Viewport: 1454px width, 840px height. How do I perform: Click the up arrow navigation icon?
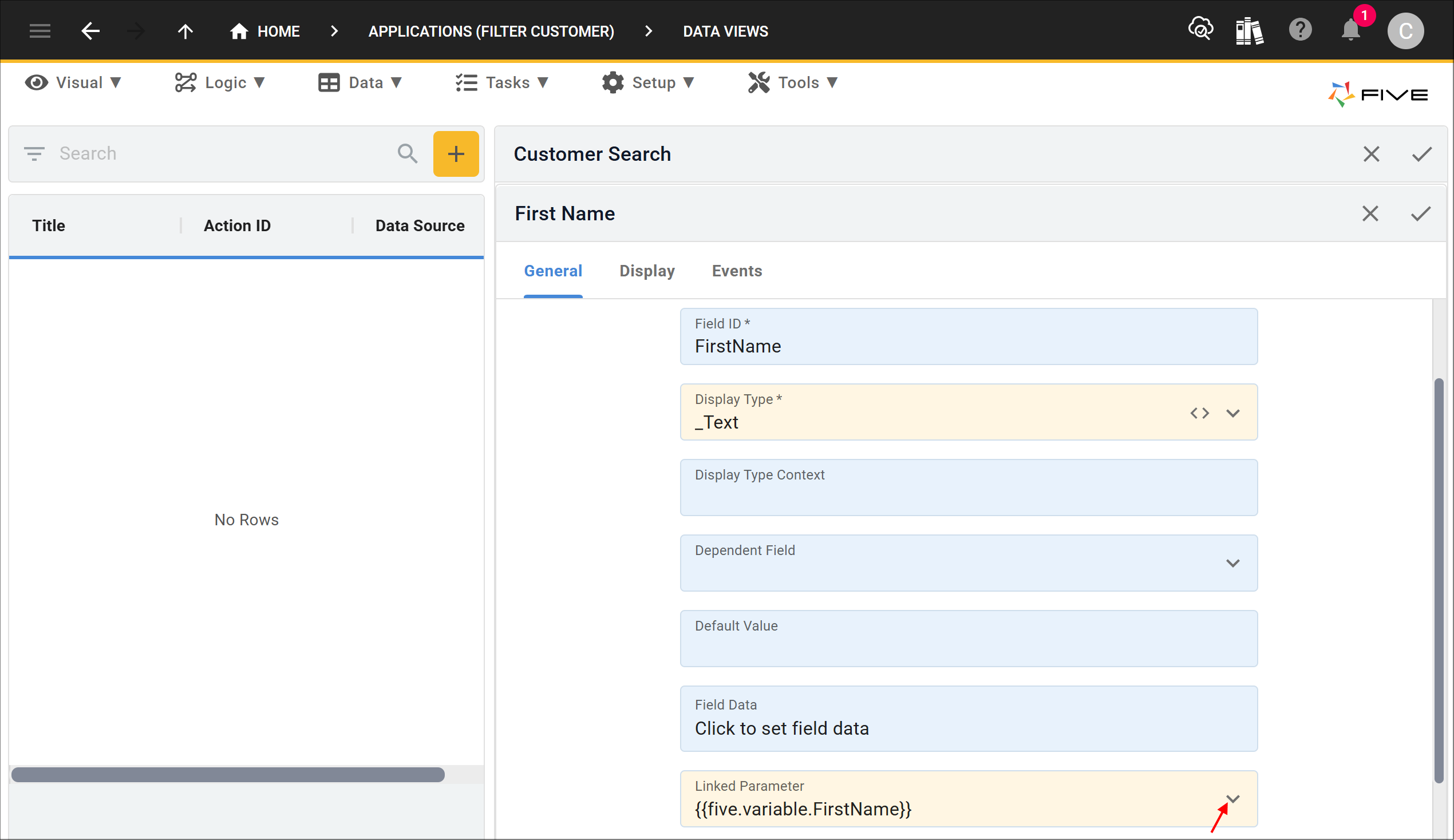[x=185, y=31]
